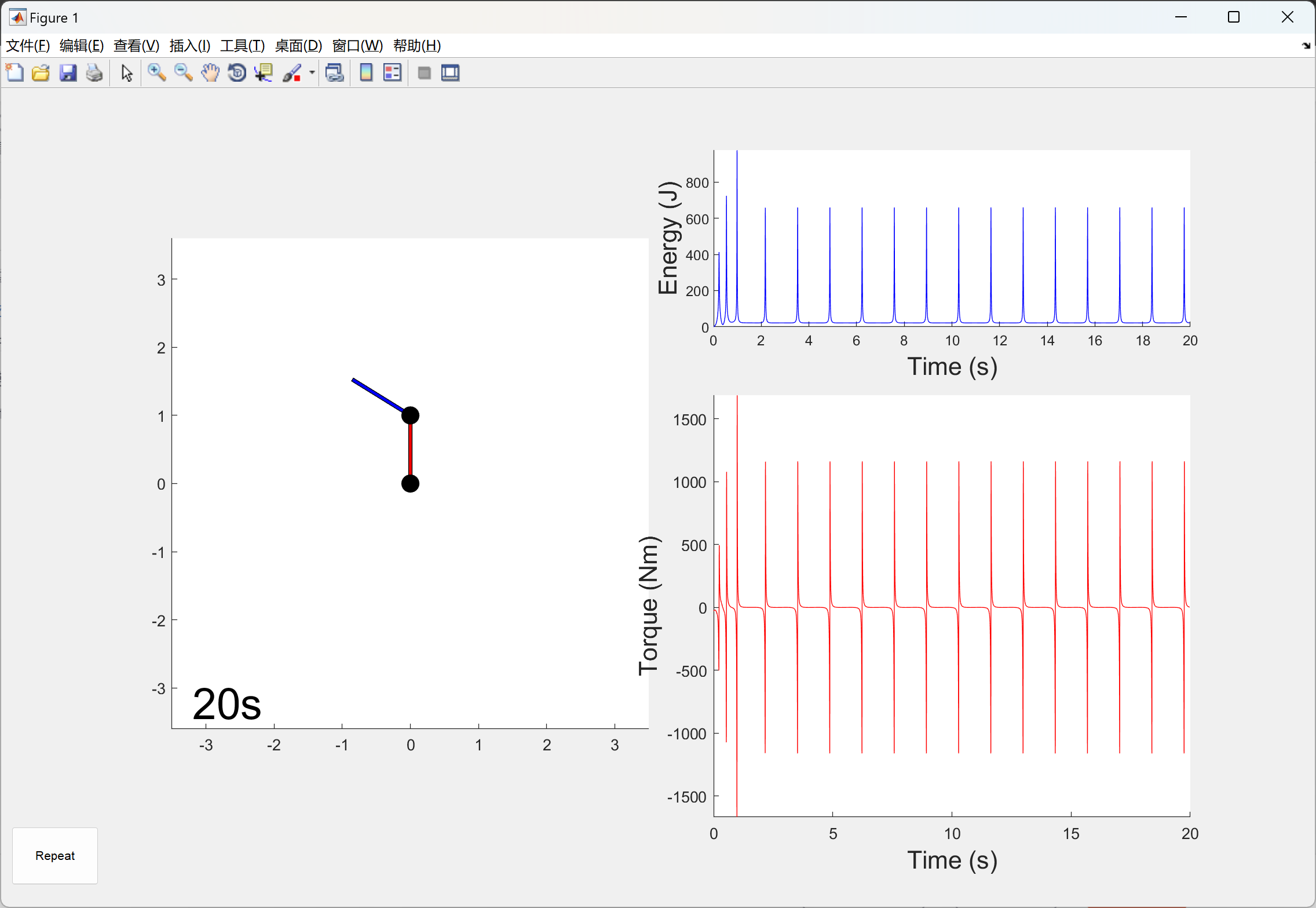Screen dimensions: 1316x908
Task: Toggle Edit Plot arrow mode
Action: coord(127,73)
